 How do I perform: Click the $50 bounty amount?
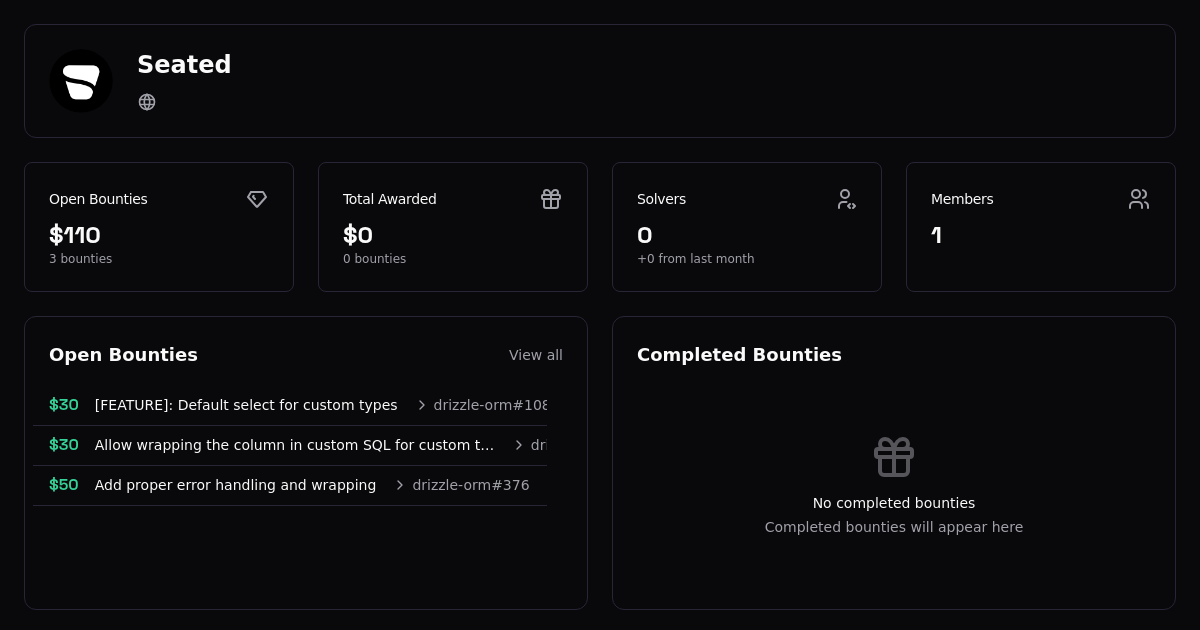click(64, 485)
